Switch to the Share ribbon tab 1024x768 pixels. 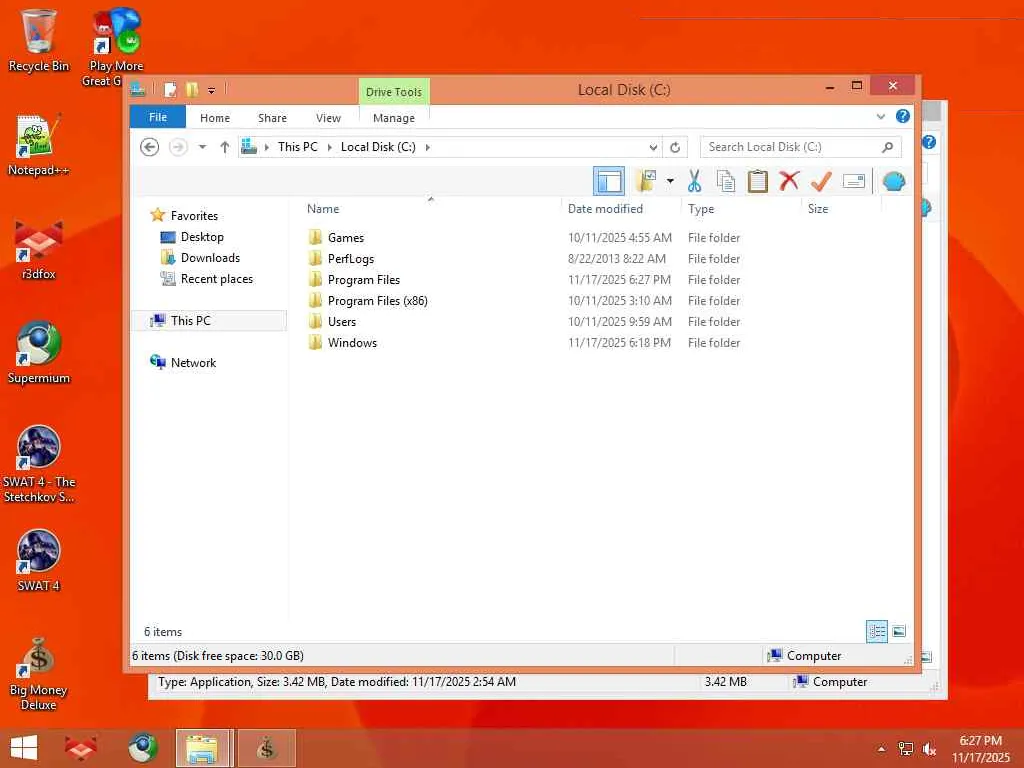272,118
